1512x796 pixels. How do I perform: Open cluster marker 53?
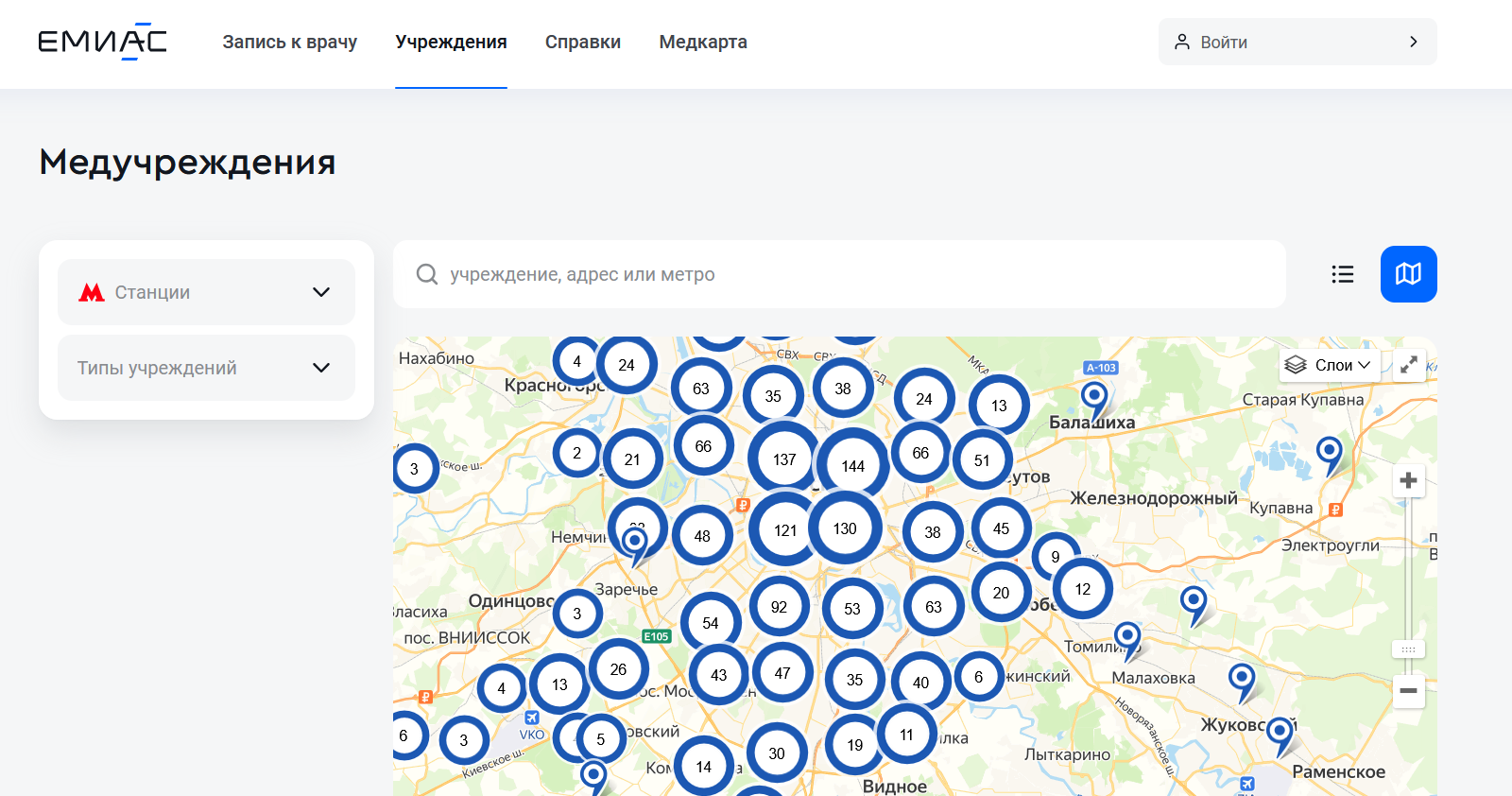[852, 609]
